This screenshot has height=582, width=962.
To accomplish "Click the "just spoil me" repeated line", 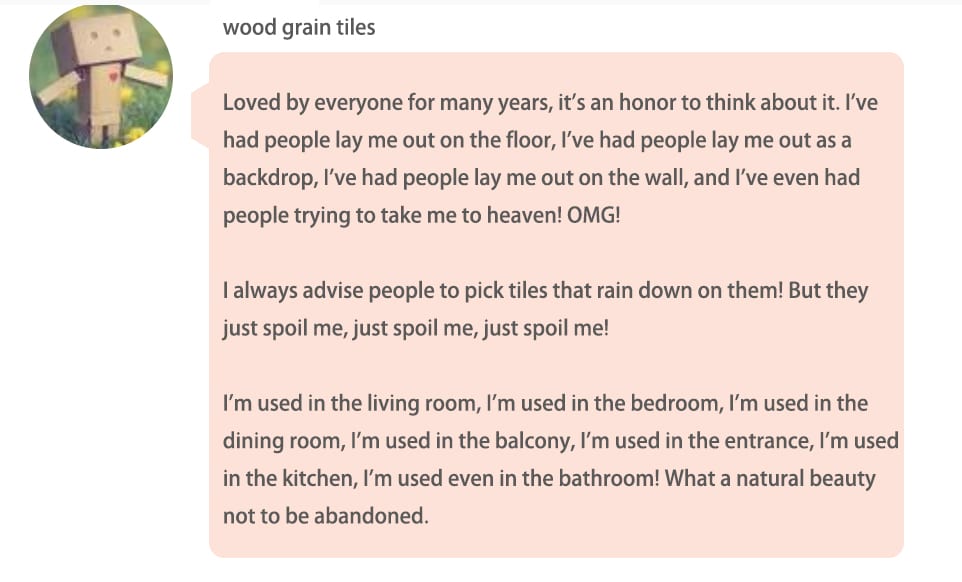I will [416, 328].
